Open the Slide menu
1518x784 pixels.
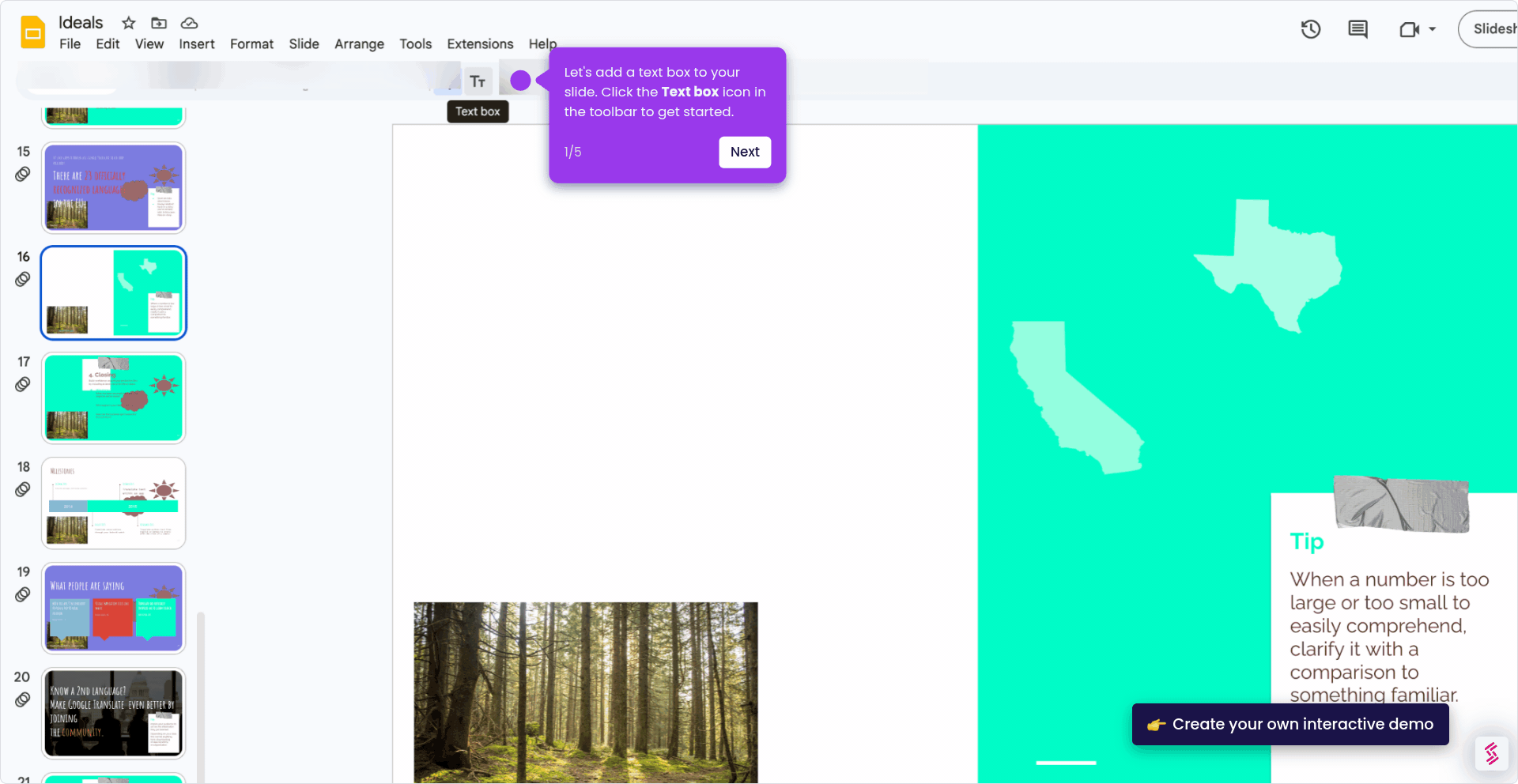304,44
